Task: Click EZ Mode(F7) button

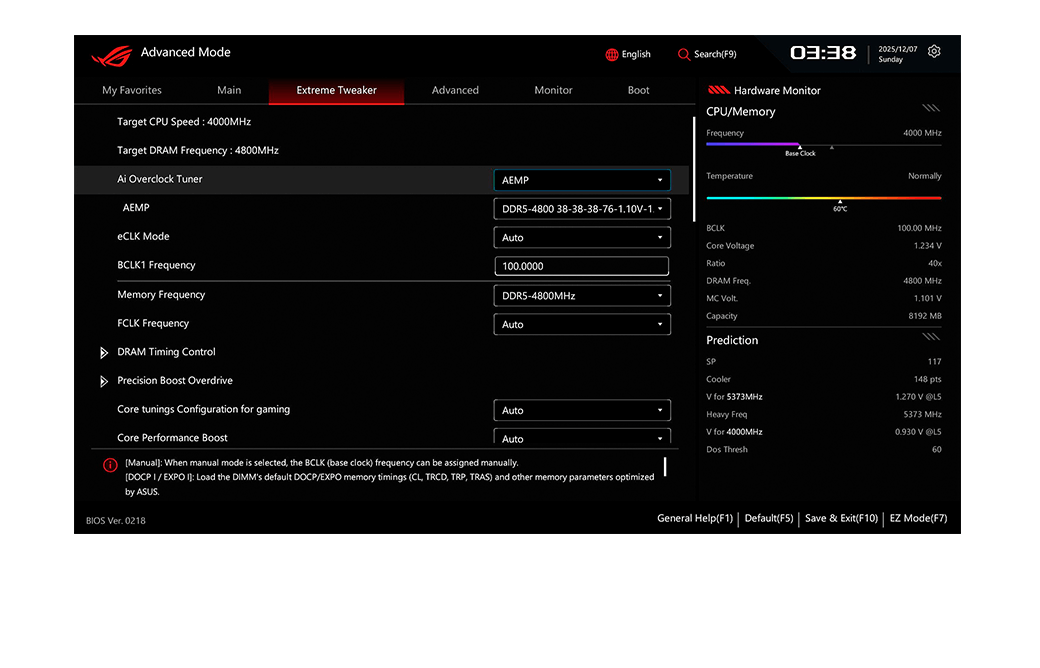Action: tap(918, 518)
